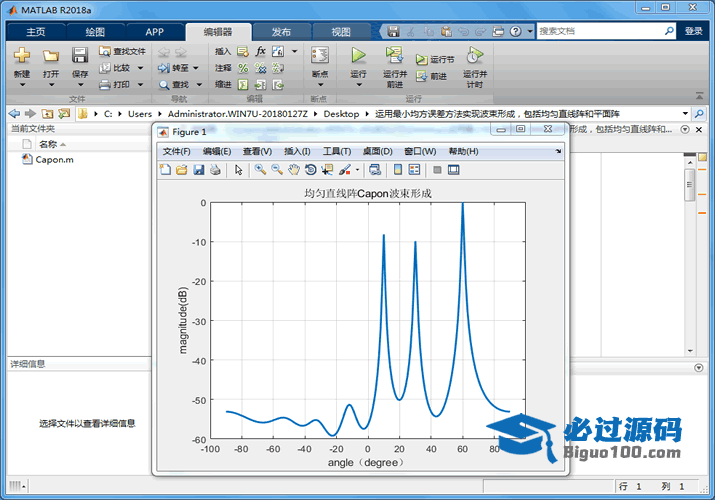Toggle the Insert Legend button
The width and height of the screenshot is (715, 500).
(x=415, y=170)
